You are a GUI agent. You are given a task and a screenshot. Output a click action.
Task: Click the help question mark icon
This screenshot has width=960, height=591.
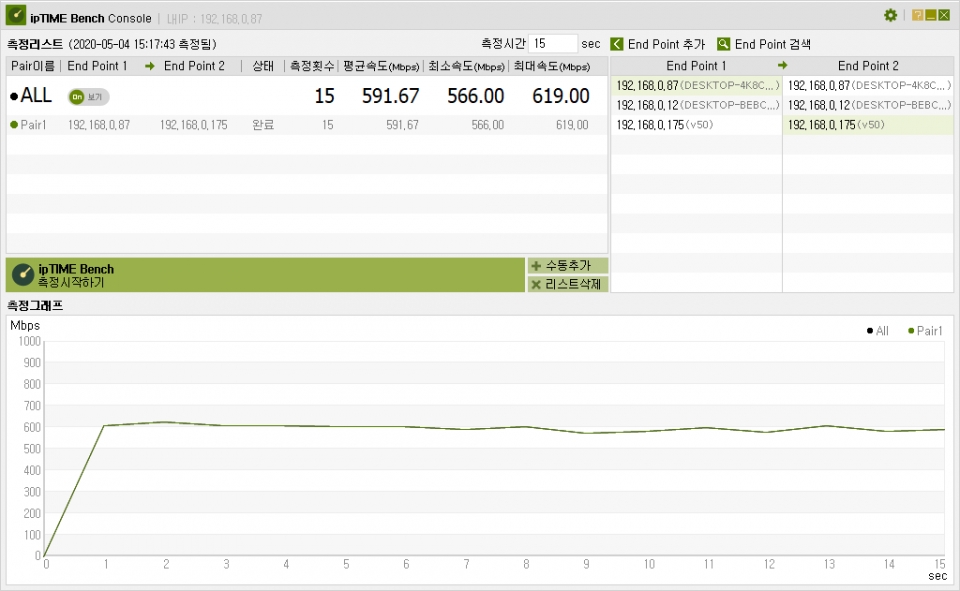(x=917, y=16)
